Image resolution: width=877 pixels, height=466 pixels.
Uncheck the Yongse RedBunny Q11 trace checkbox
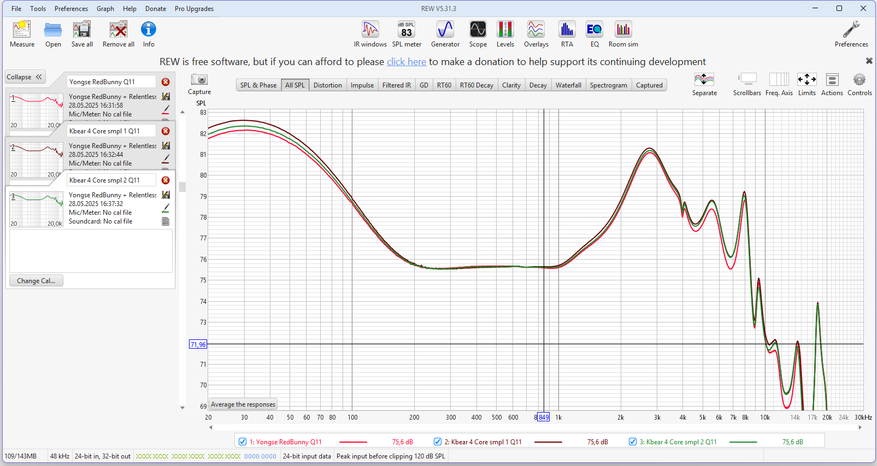click(243, 441)
